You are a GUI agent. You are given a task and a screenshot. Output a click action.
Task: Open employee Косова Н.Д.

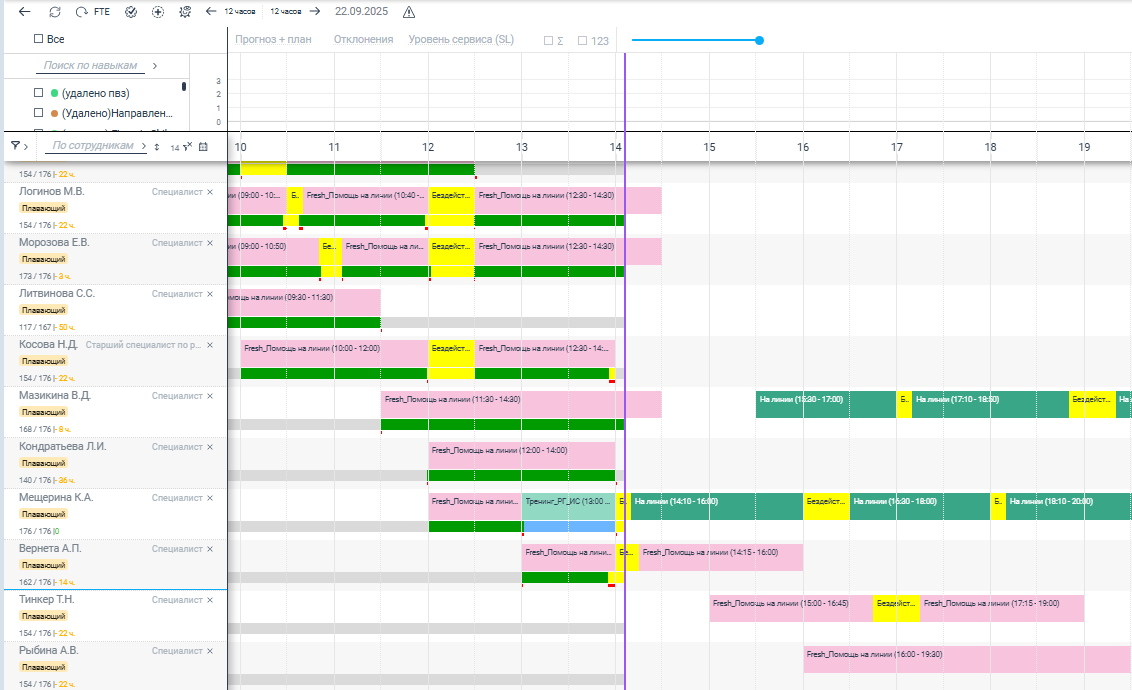click(x=48, y=344)
